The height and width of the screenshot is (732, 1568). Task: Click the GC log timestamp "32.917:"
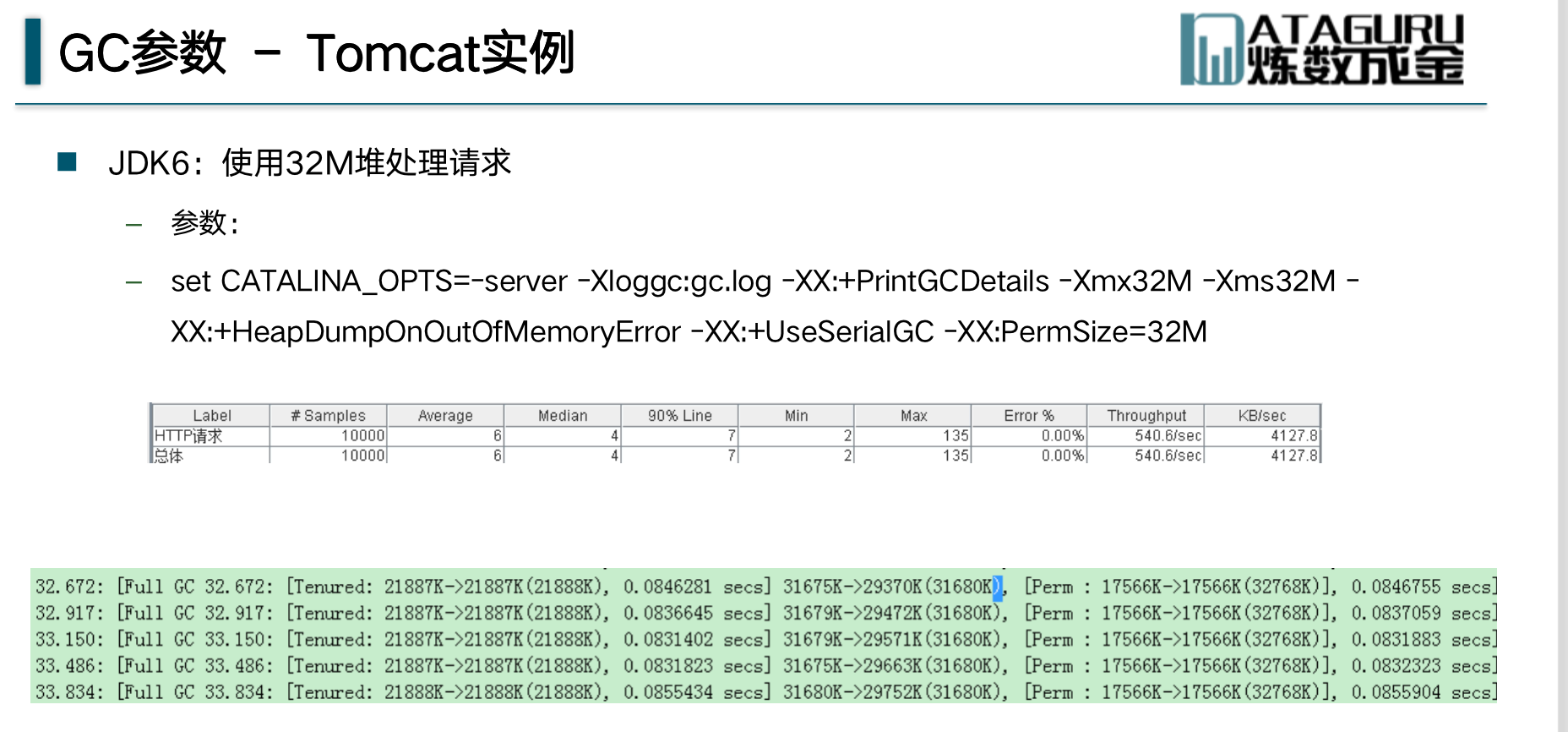(x=69, y=613)
